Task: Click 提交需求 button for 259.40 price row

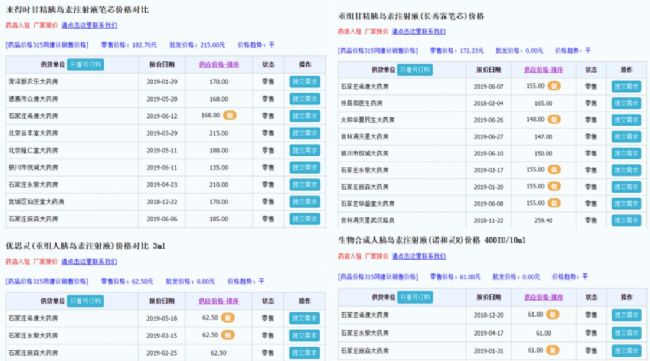Action: 626,220
